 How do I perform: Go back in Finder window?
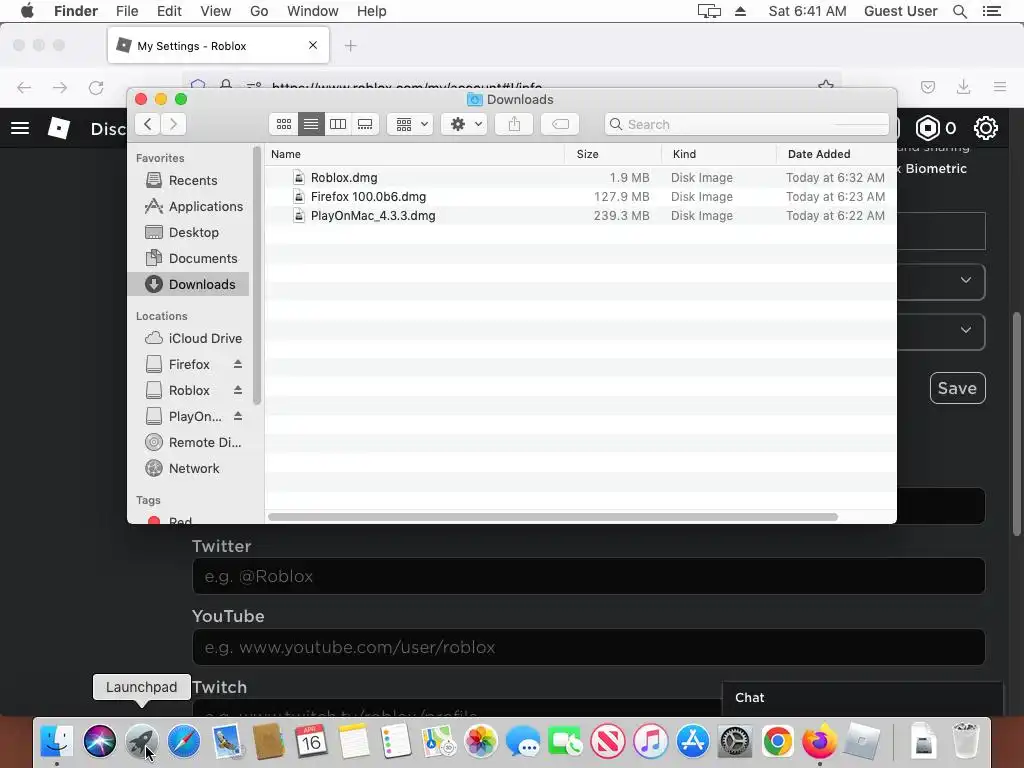pos(148,124)
